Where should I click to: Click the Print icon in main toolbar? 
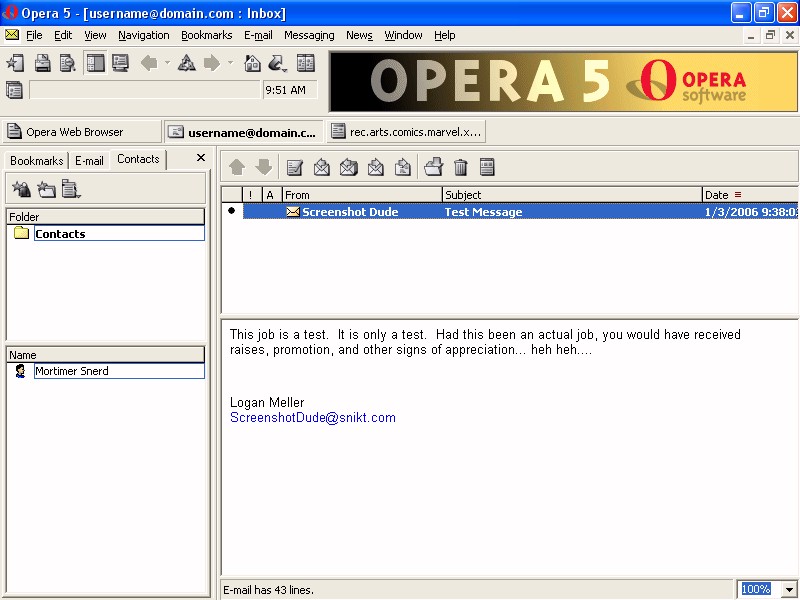point(42,63)
